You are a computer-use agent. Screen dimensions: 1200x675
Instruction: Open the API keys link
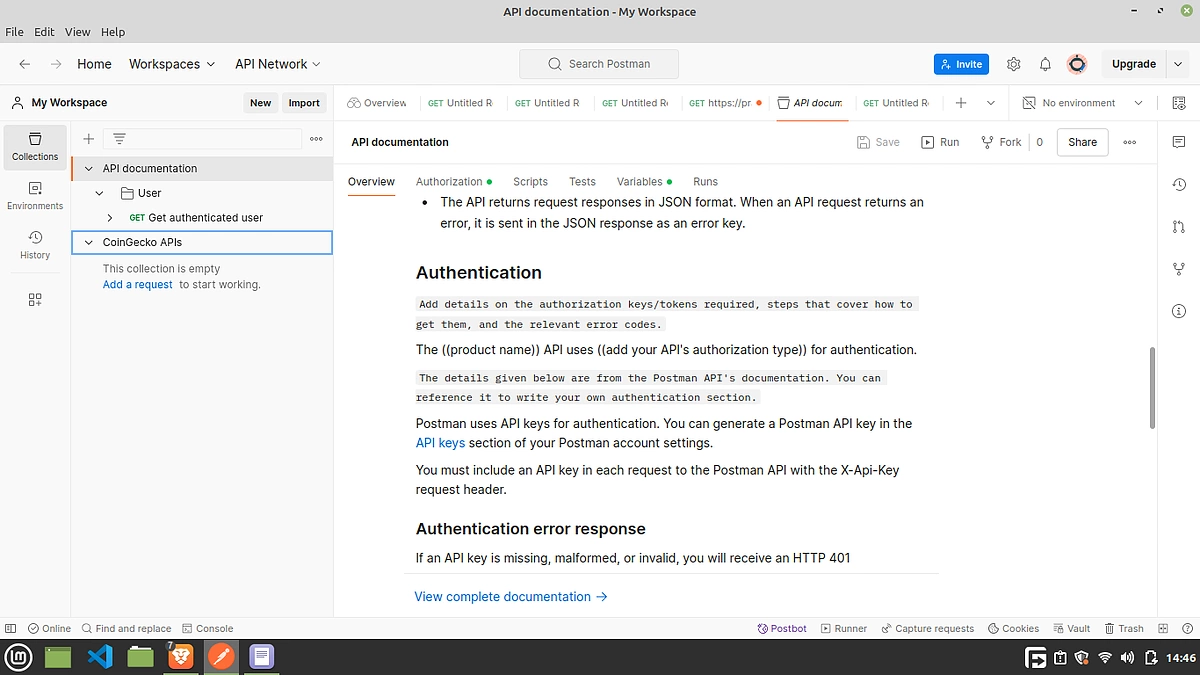(440, 443)
